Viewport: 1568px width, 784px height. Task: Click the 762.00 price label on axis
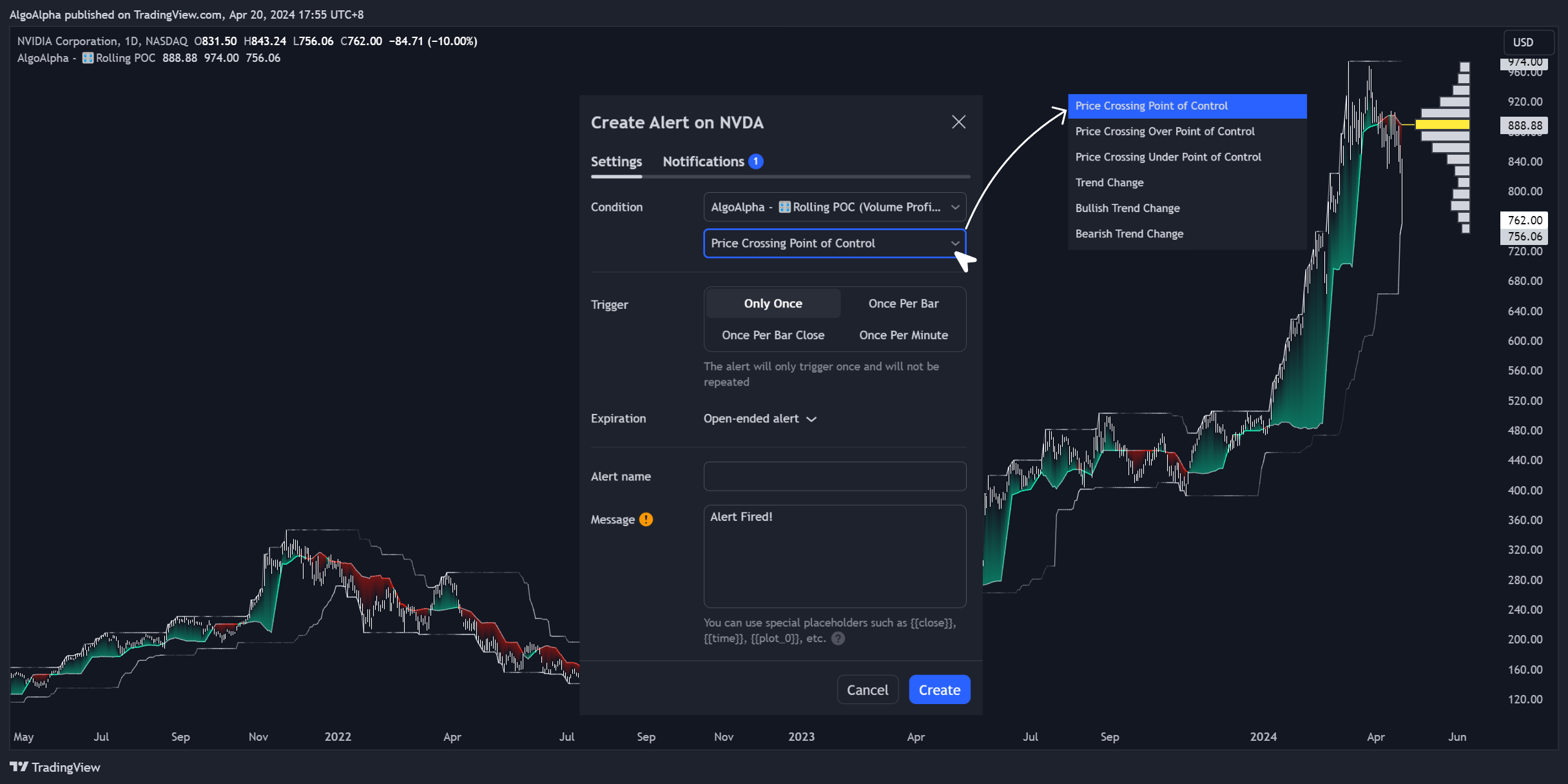(1524, 220)
